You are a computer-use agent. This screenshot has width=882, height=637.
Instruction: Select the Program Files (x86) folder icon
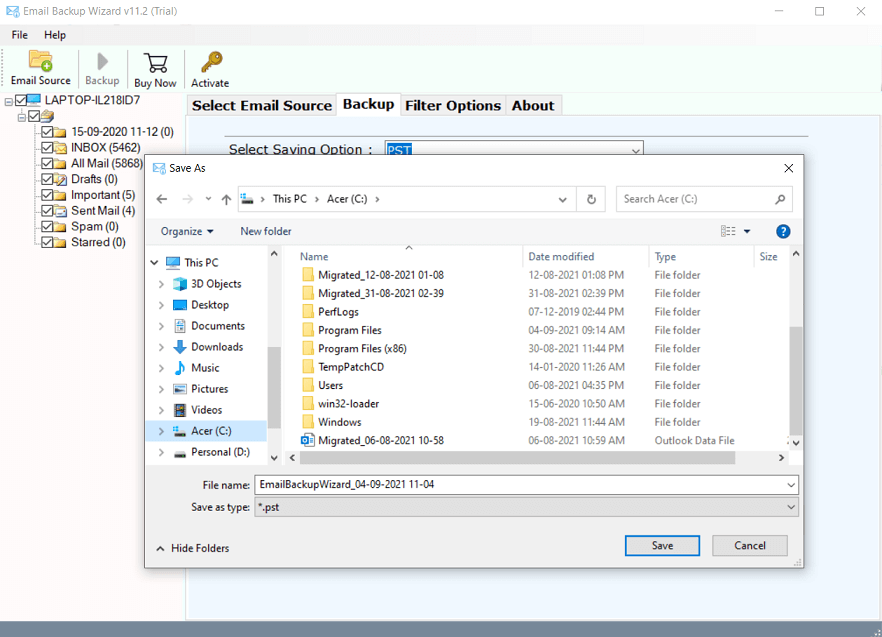click(x=308, y=348)
